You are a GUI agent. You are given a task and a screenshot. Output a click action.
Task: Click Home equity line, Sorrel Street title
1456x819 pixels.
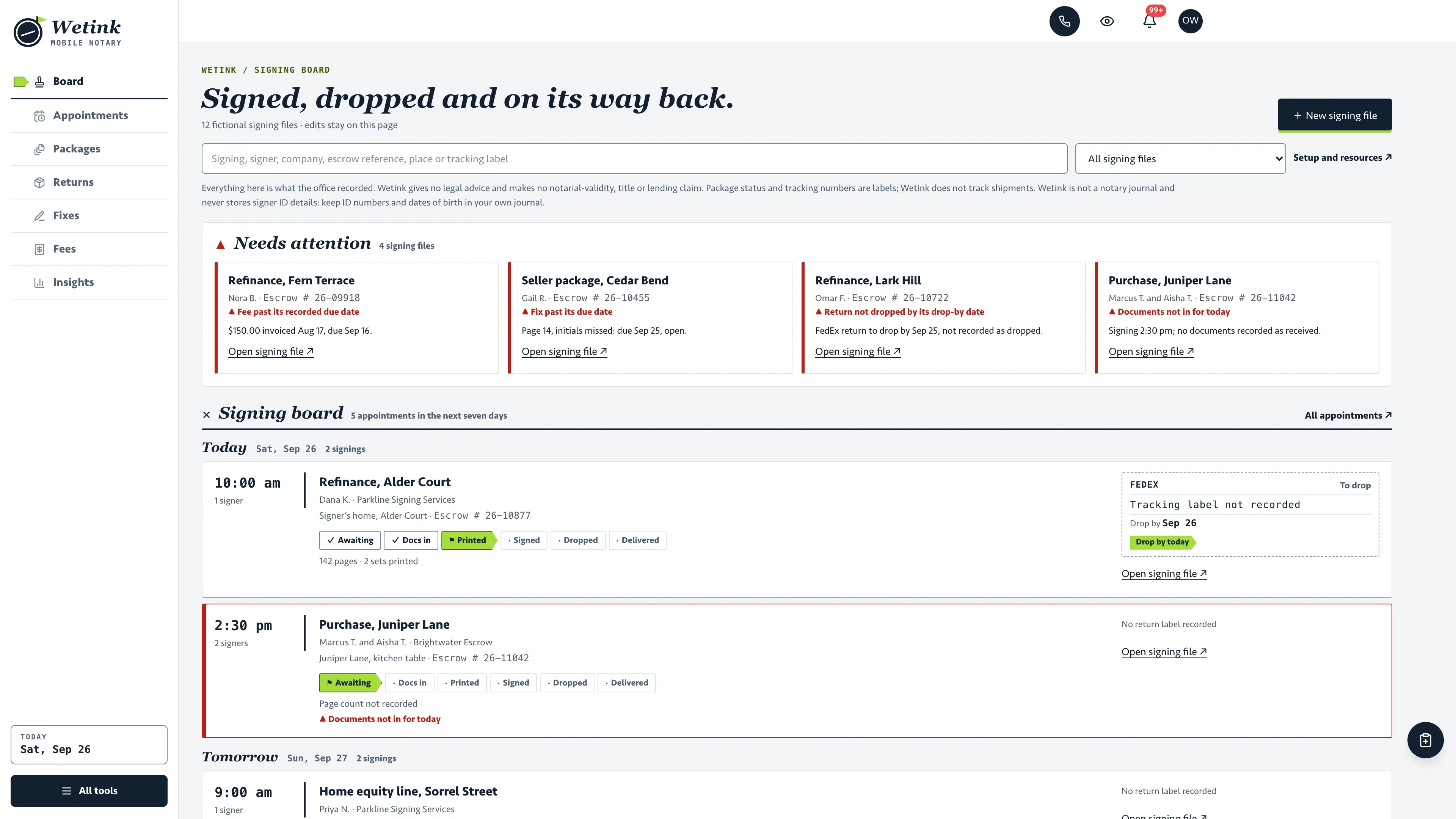point(408,791)
